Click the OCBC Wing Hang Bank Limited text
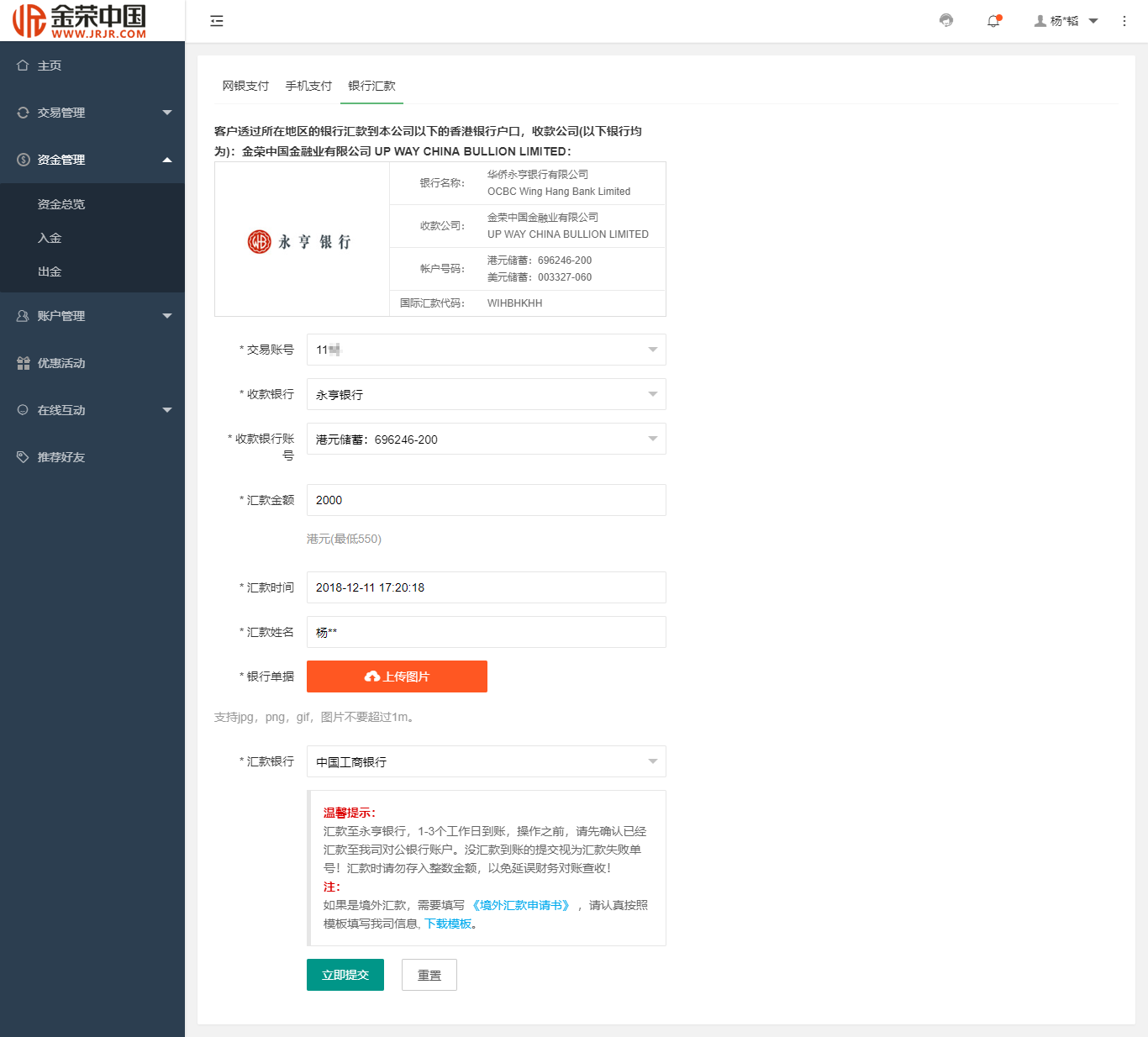 [x=559, y=192]
